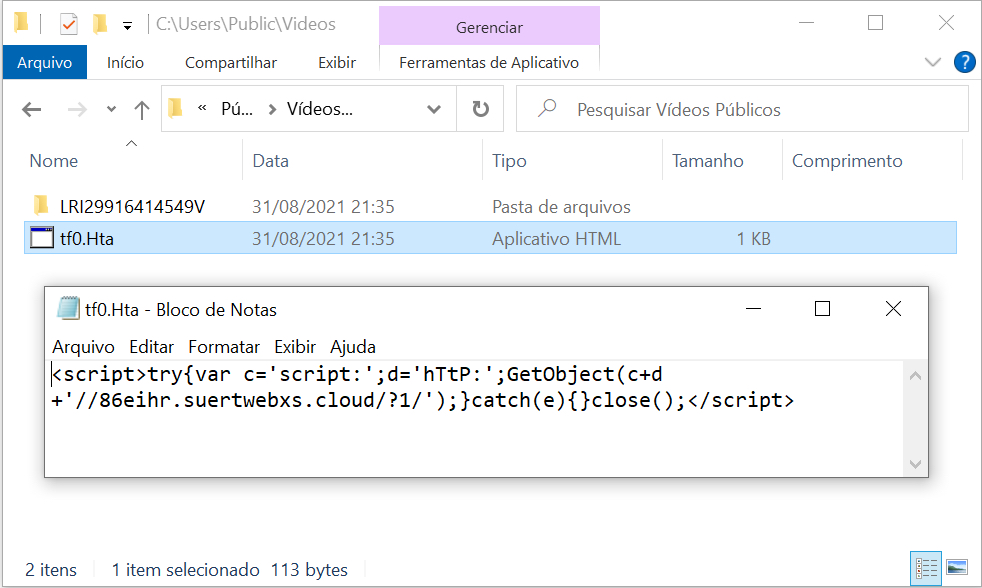Go up one folder level arrow
This screenshot has height=588, width=982.
tap(142, 110)
